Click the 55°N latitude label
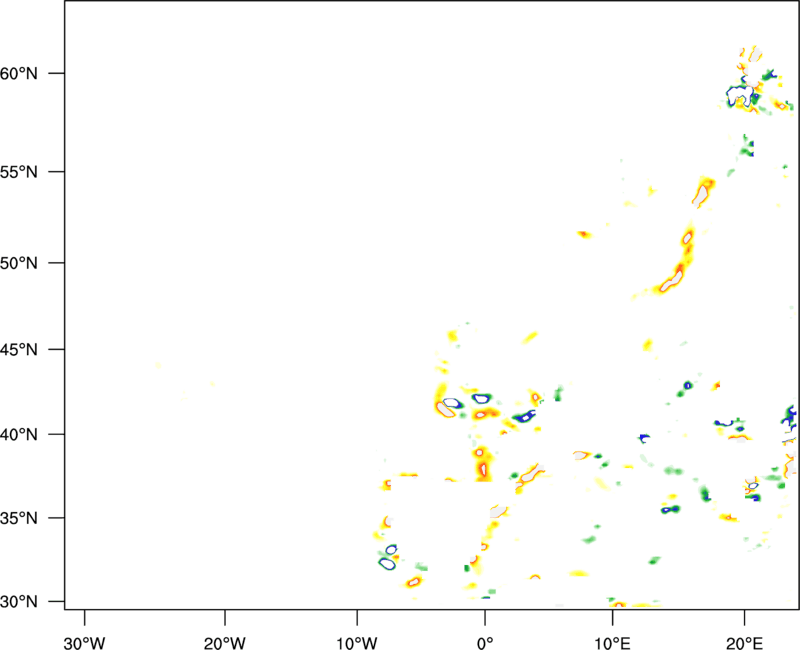Image resolution: width=800 pixels, height=650 pixels. 19,172
